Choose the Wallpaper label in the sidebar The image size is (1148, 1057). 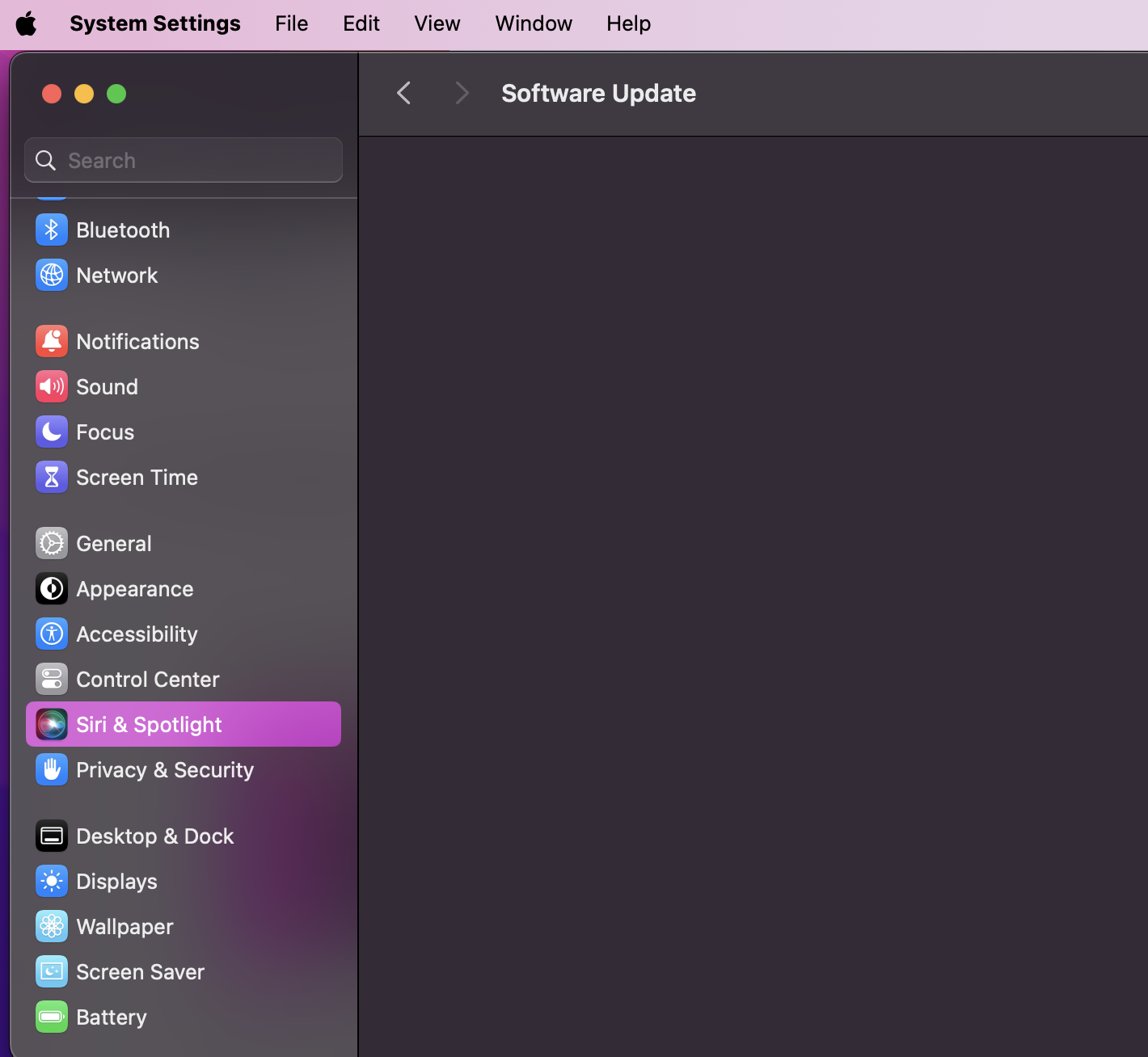tap(125, 928)
